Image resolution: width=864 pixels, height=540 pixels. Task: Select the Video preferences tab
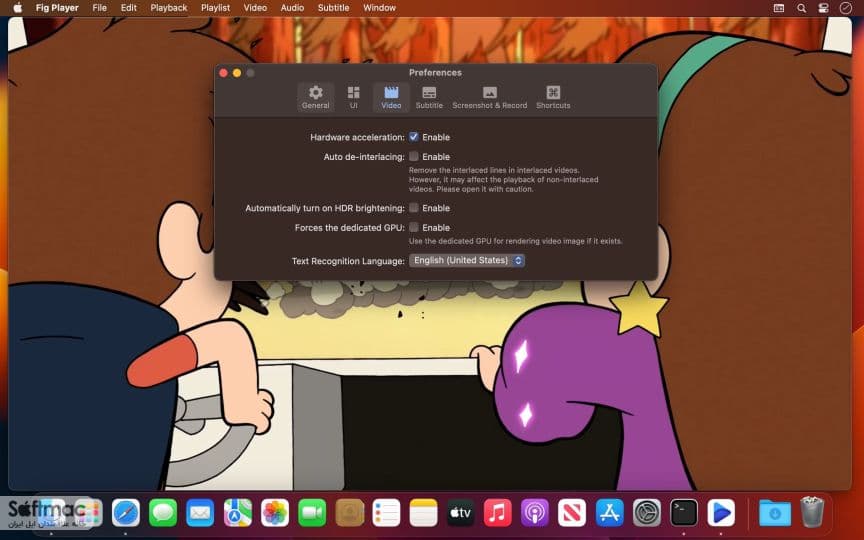click(x=391, y=97)
